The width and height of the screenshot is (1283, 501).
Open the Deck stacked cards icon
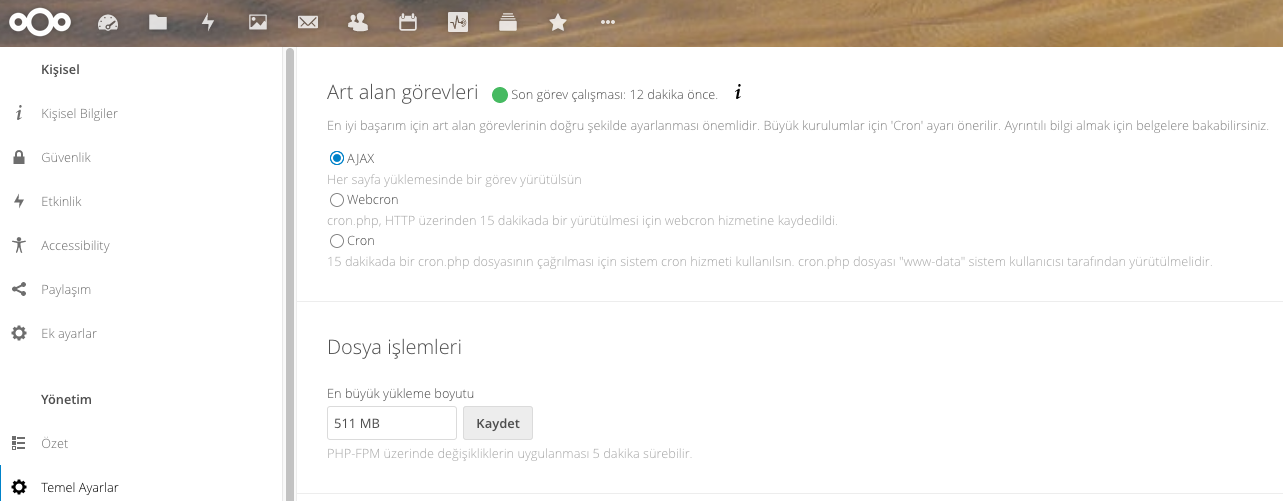coord(508,23)
